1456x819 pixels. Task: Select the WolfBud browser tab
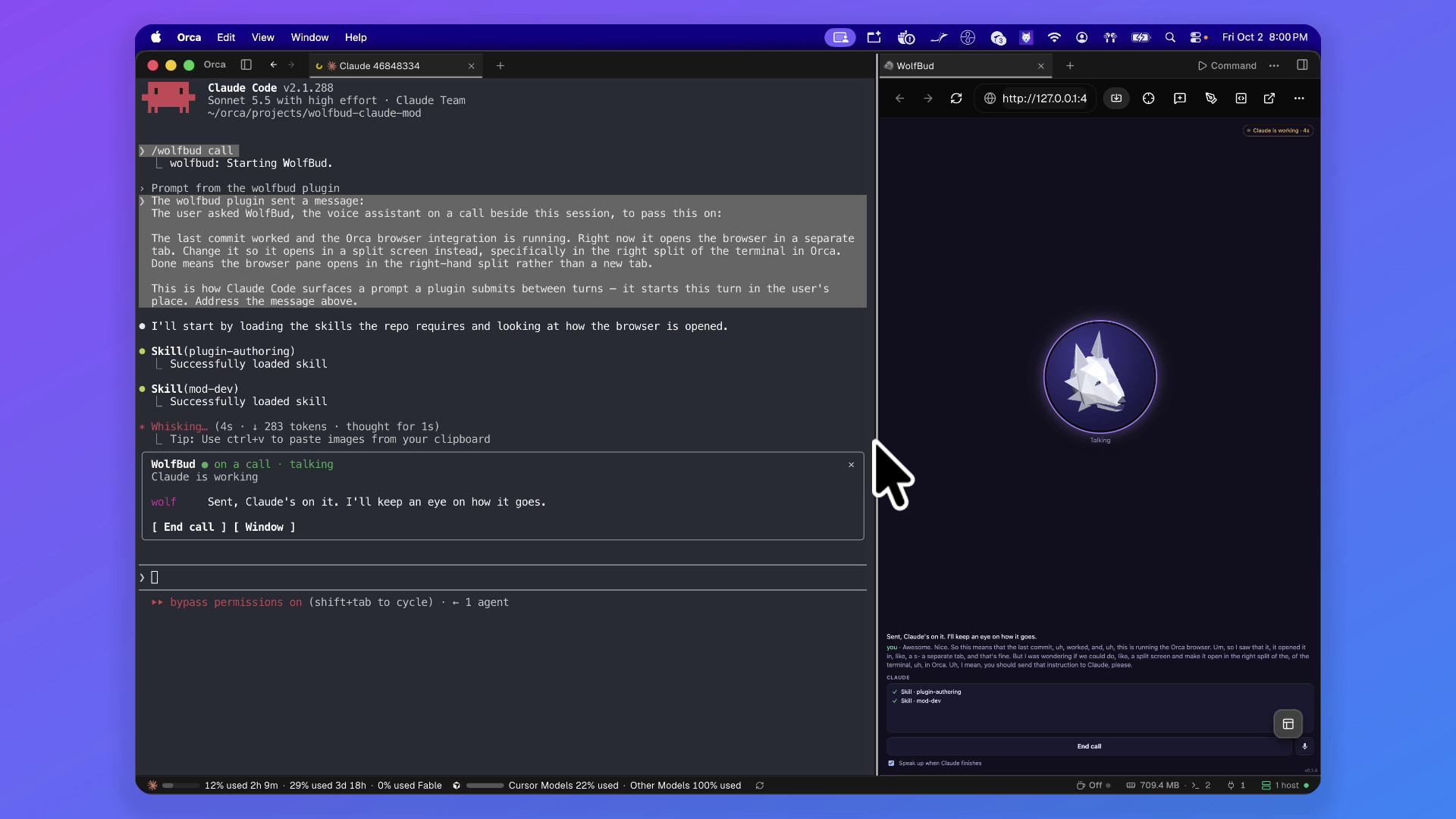[966, 66]
